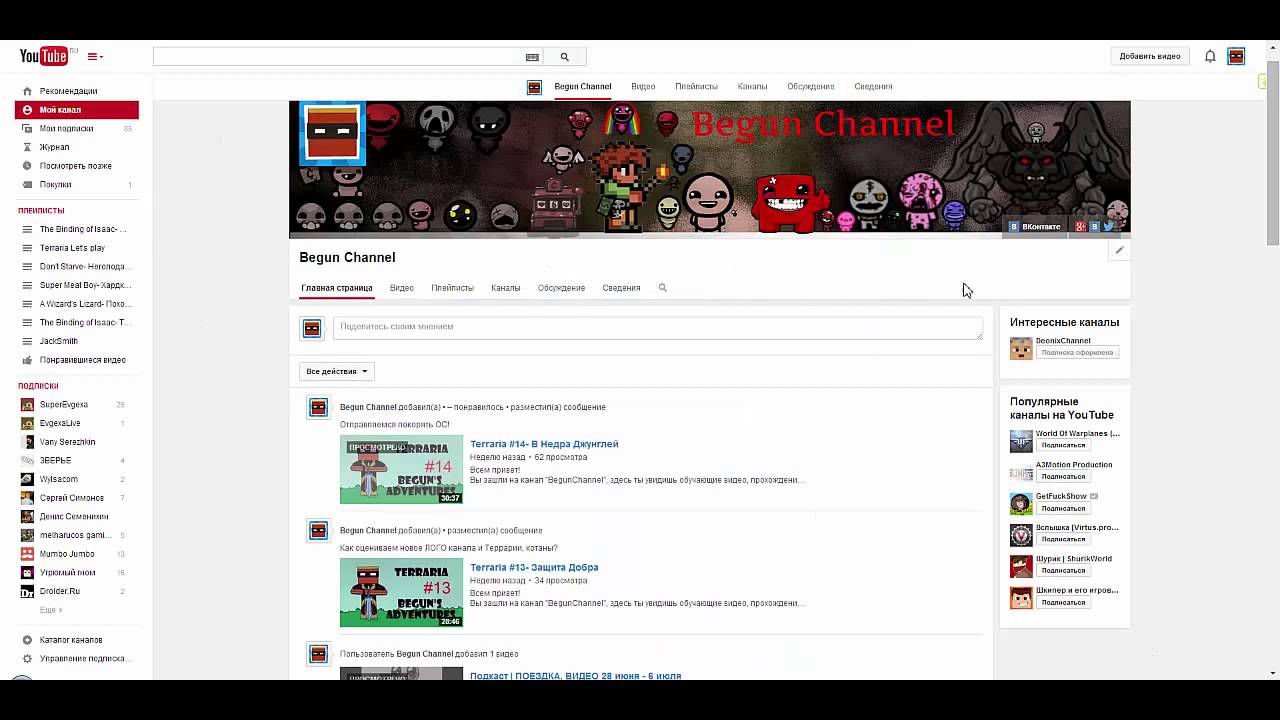The image size is (1280, 720).
Task: Subscribe to Шурик | ShurikWorld channel
Action: coord(1063,571)
